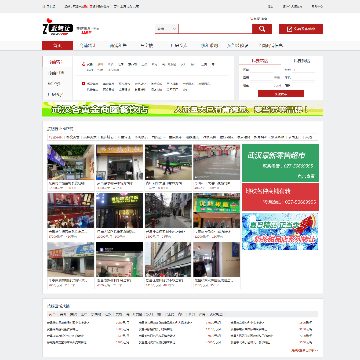The height and width of the screenshot is (360, 360).
Task: Click the magnifying glass search button
Action: coord(262,29)
